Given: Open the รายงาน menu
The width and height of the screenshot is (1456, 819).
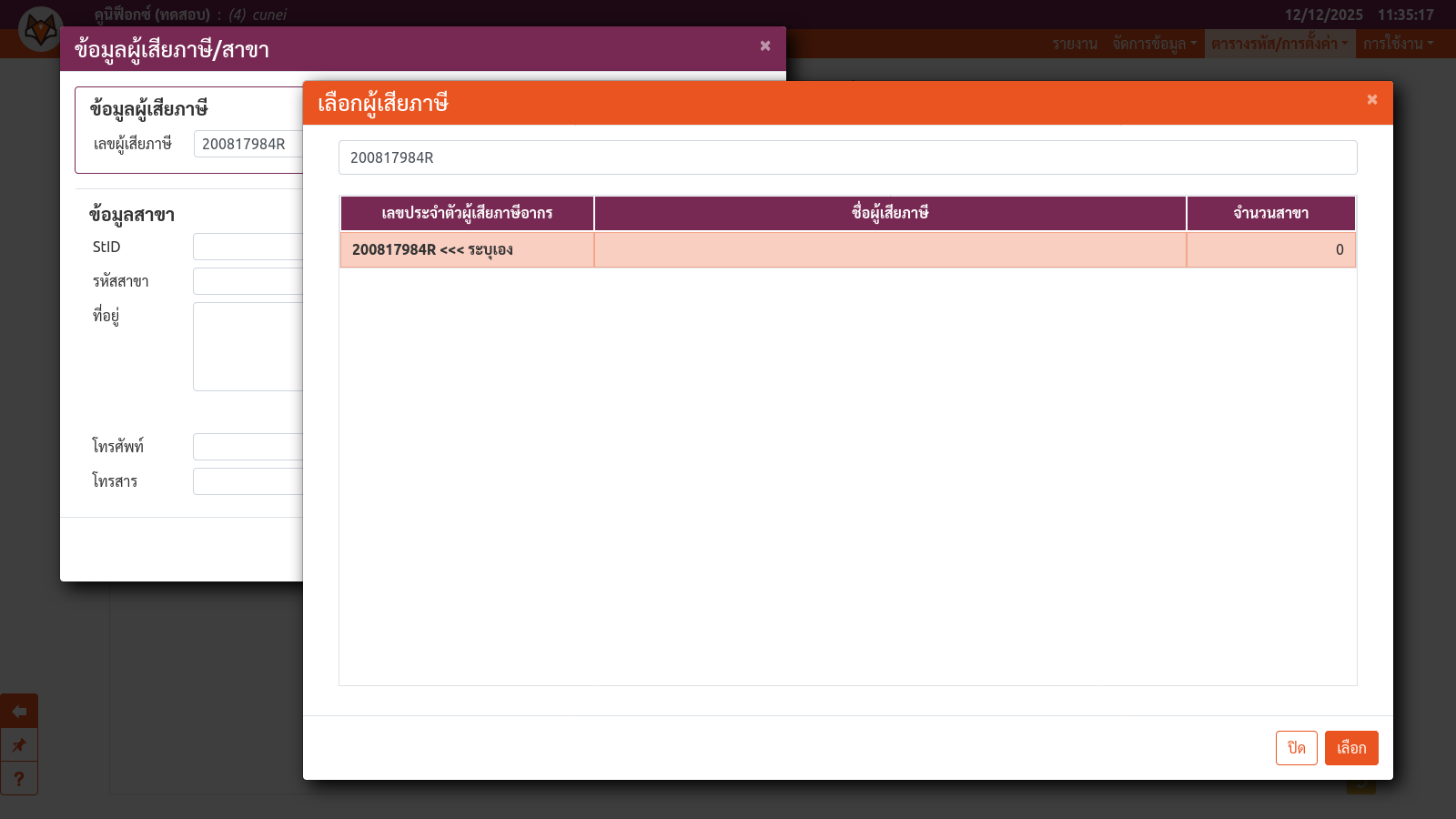Looking at the screenshot, I should tap(1075, 44).
